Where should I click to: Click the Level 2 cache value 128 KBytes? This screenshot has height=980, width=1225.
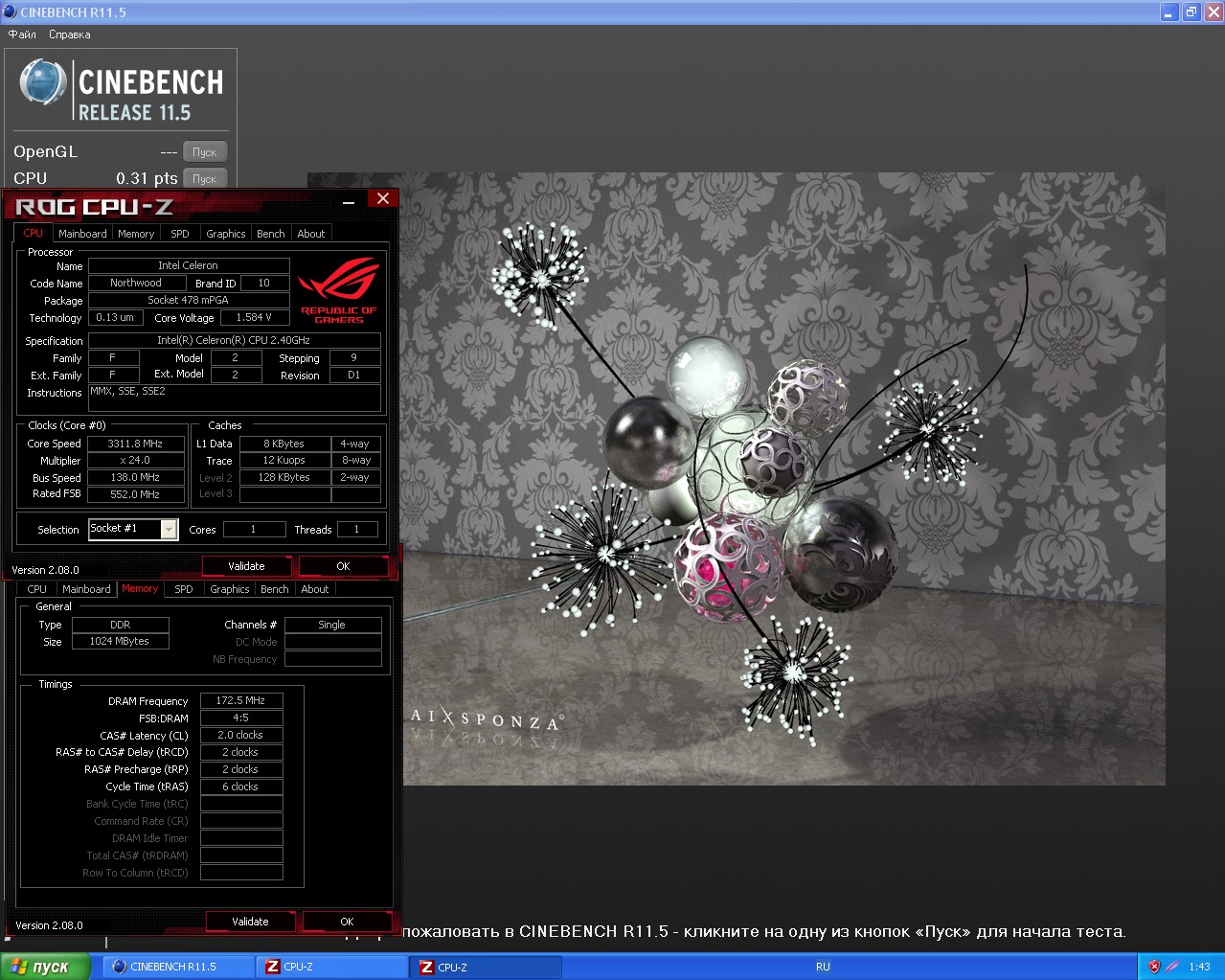pos(284,477)
